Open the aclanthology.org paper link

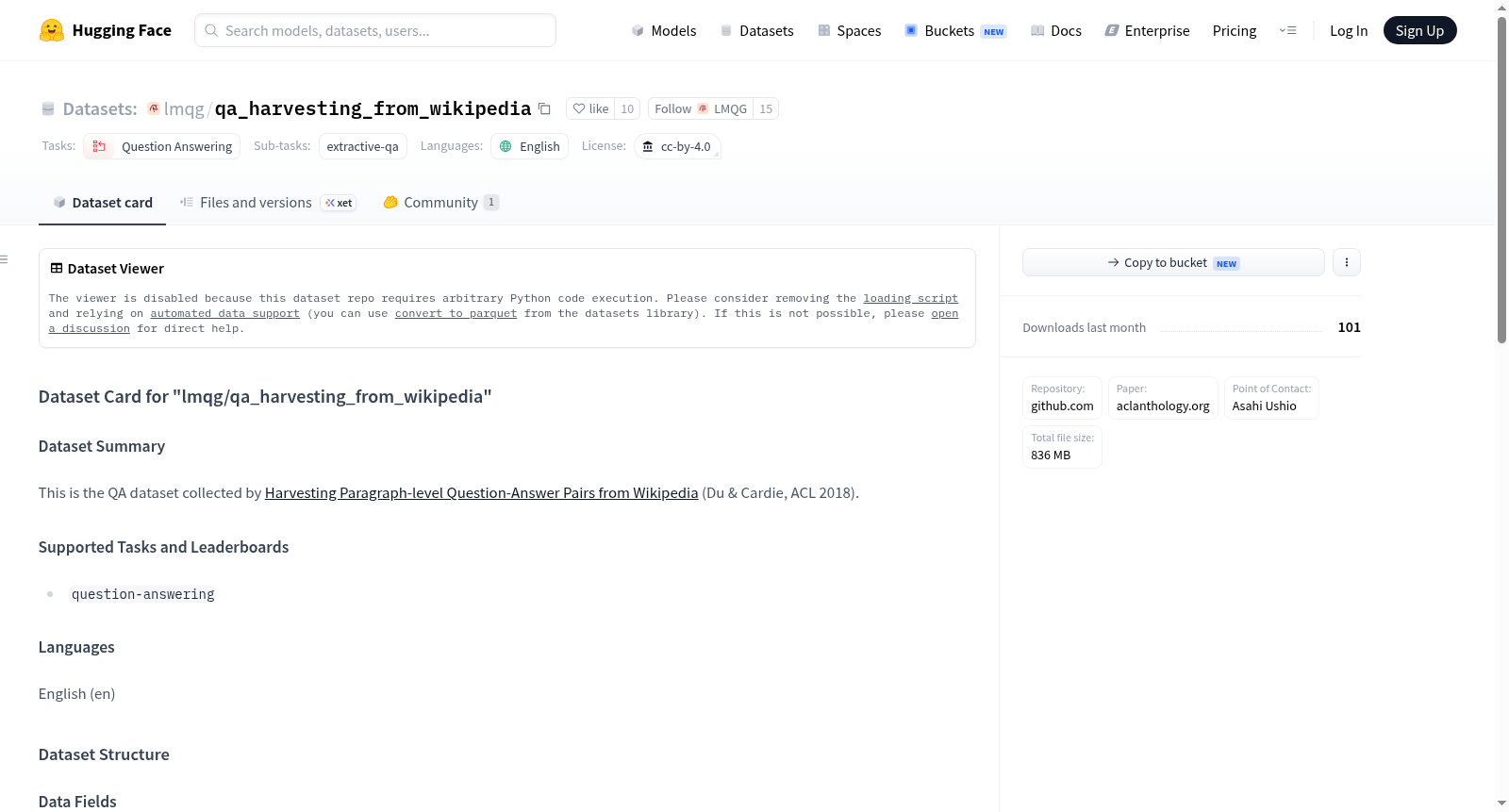point(1163,398)
